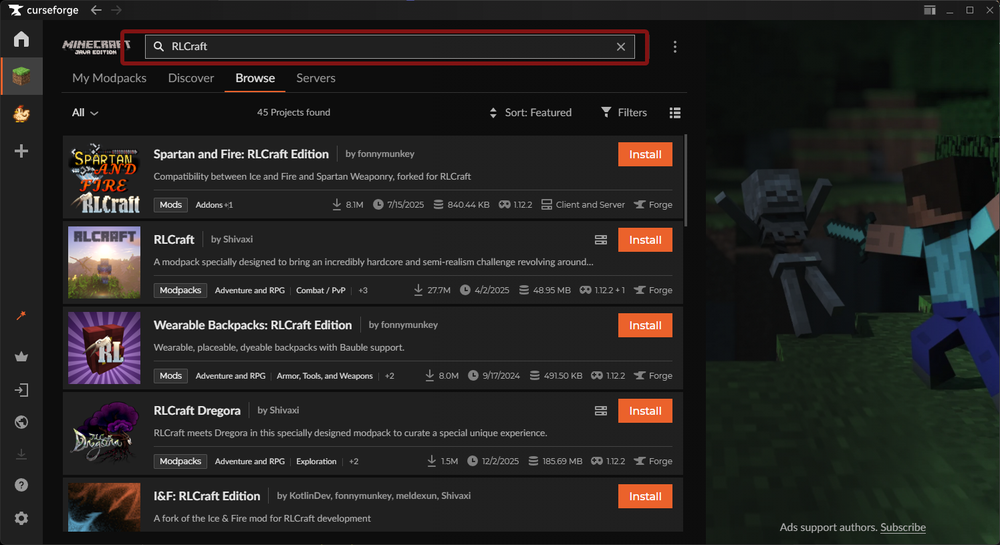Viewport: 1000px width, 545px height.
Task: Open author fonnymunkey on Spartan and Fire
Action: pos(386,154)
